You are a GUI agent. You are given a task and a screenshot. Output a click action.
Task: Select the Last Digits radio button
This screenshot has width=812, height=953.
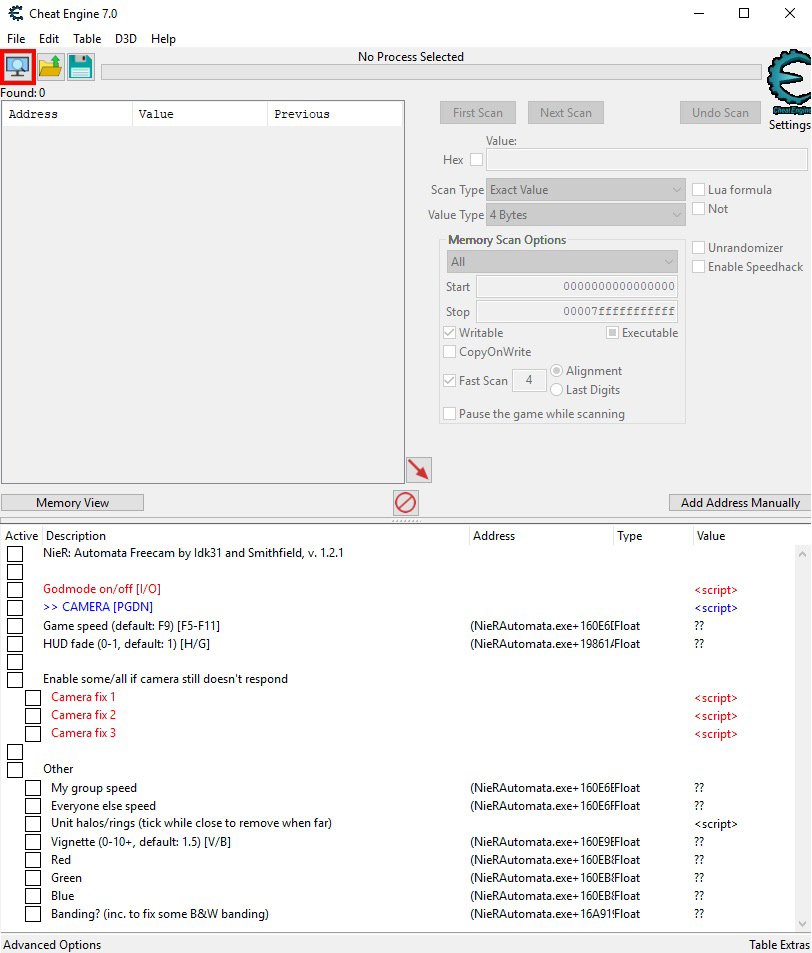556,389
